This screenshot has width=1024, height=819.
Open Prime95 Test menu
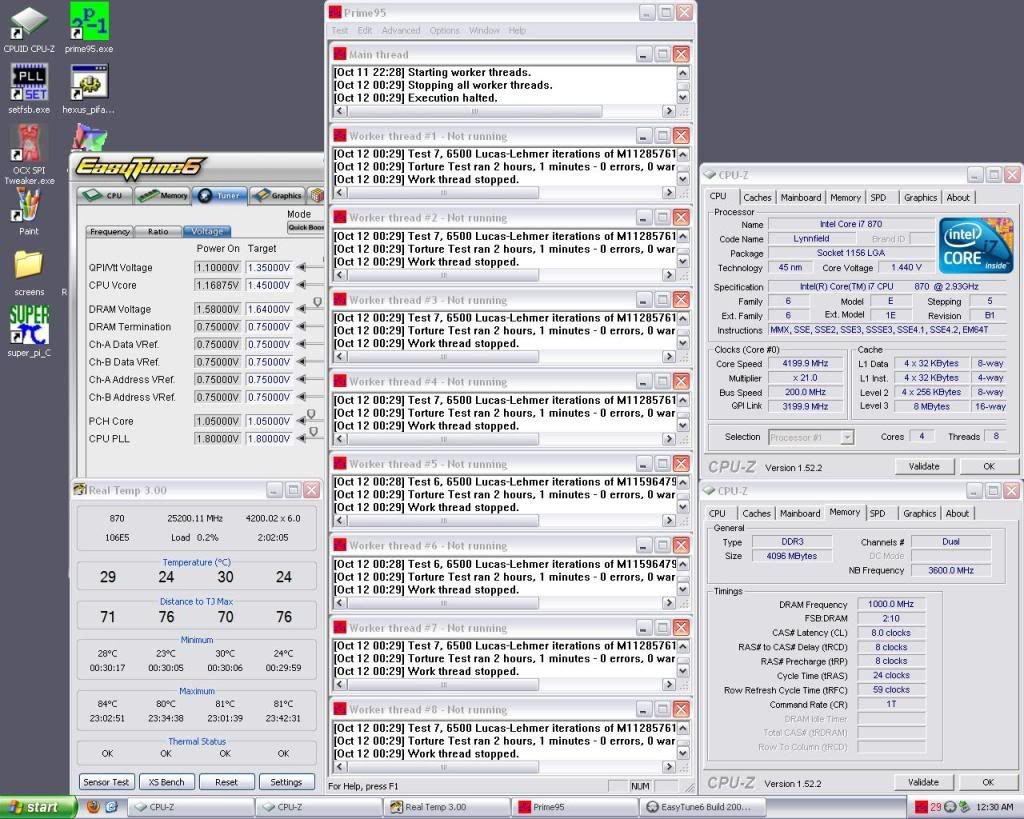pyautogui.click(x=340, y=30)
